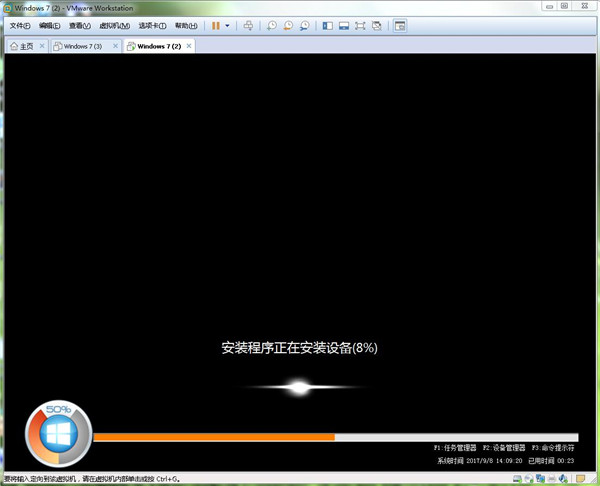Image resolution: width=600 pixels, height=486 pixels.
Task: Open the 文件(F) menu
Action: pyautogui.click(x=20, y=26)
